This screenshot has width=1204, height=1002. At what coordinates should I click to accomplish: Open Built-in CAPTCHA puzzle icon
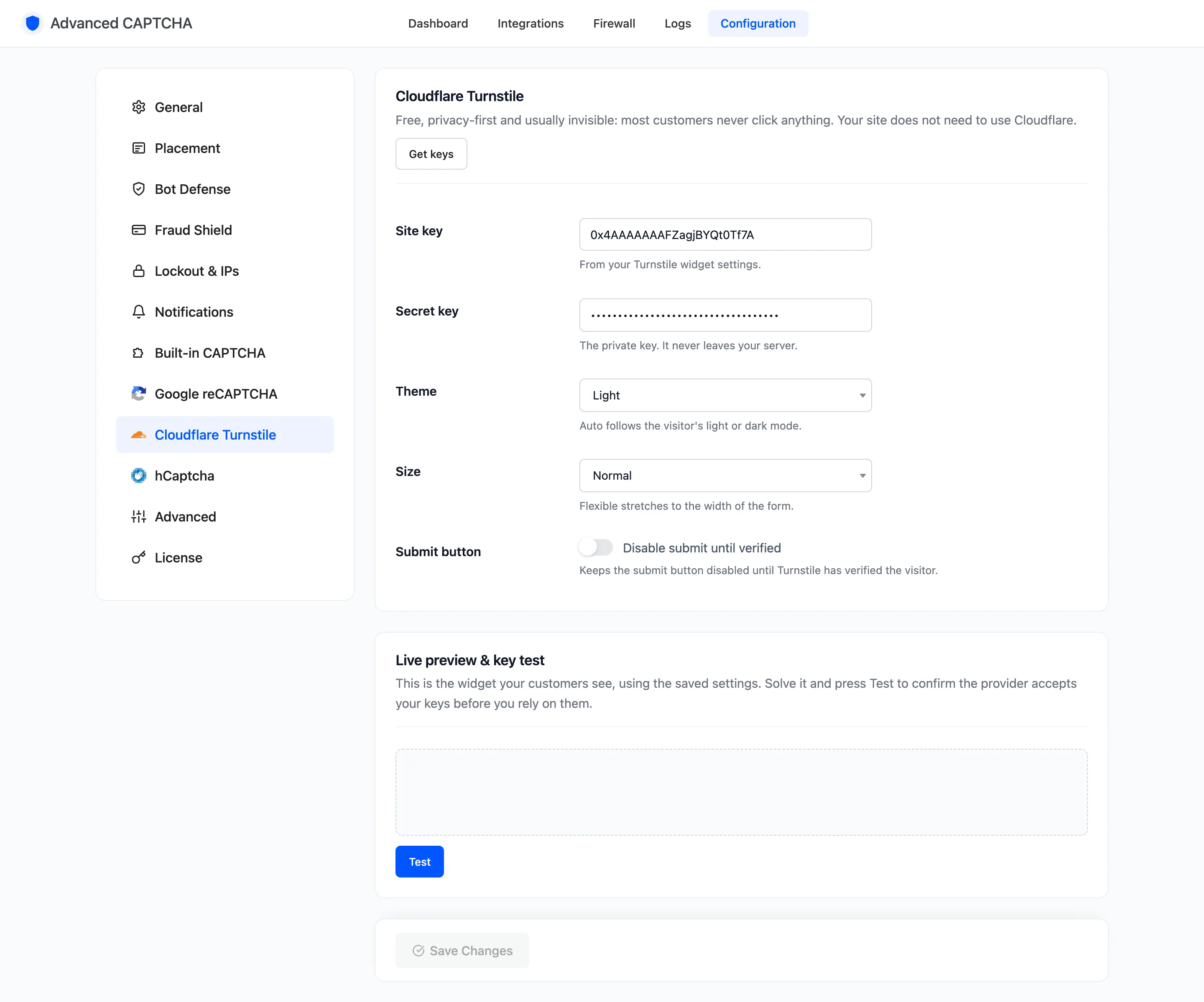[x=139, y=353]
